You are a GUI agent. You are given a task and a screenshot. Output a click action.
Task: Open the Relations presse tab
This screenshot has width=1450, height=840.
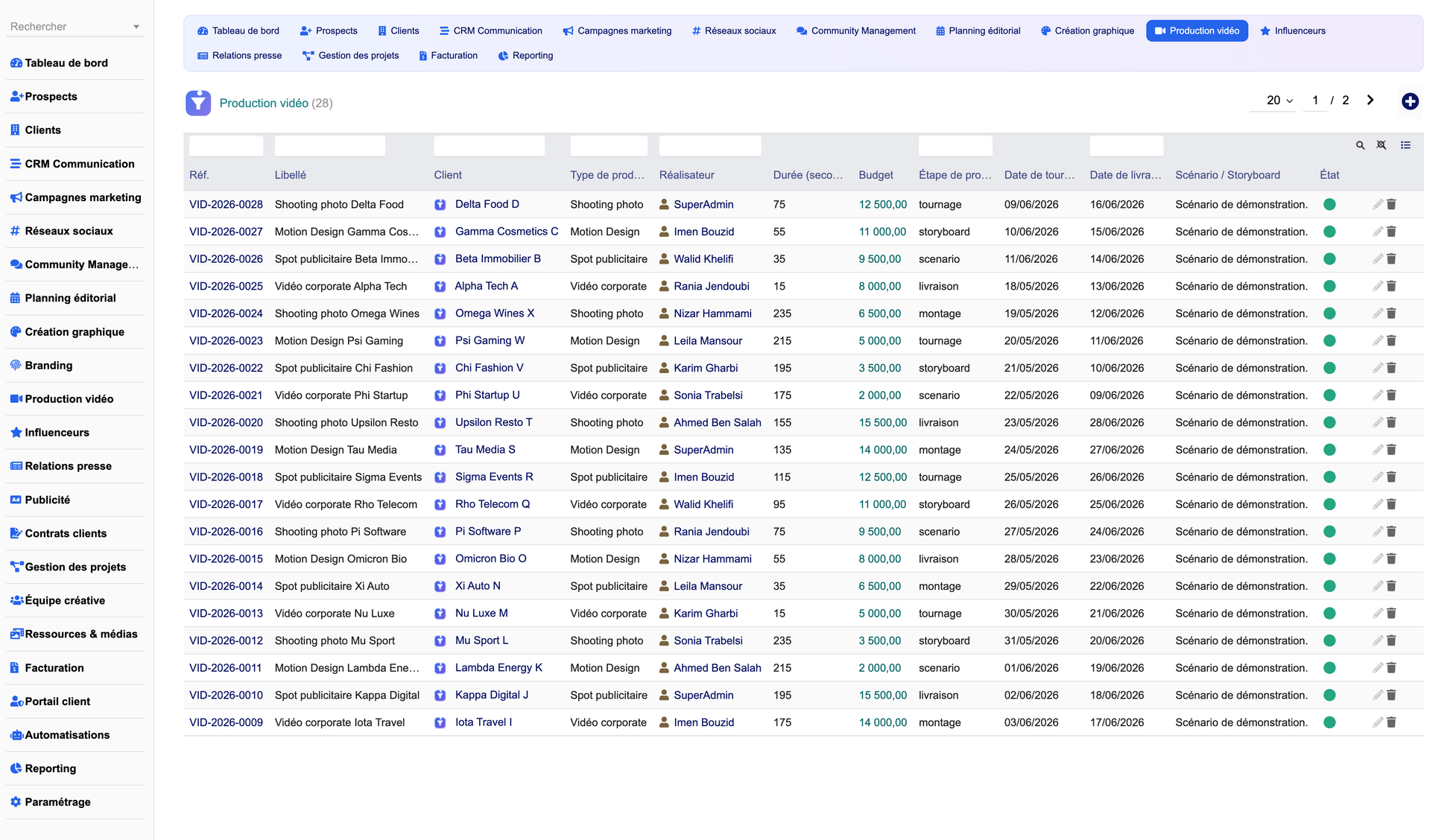pyautogui.click(x=239, y=55)
